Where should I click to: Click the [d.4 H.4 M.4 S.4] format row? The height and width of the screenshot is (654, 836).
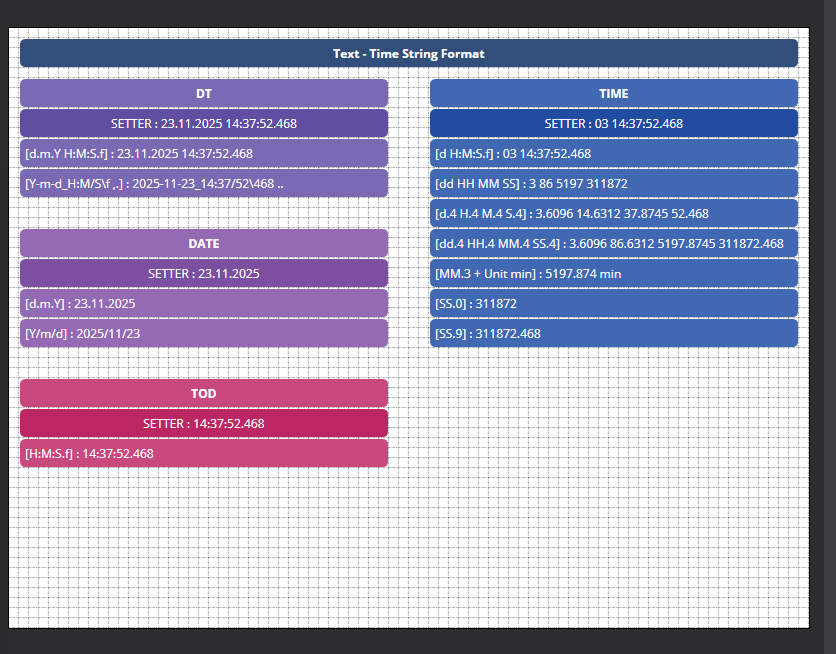coord(614,213)
